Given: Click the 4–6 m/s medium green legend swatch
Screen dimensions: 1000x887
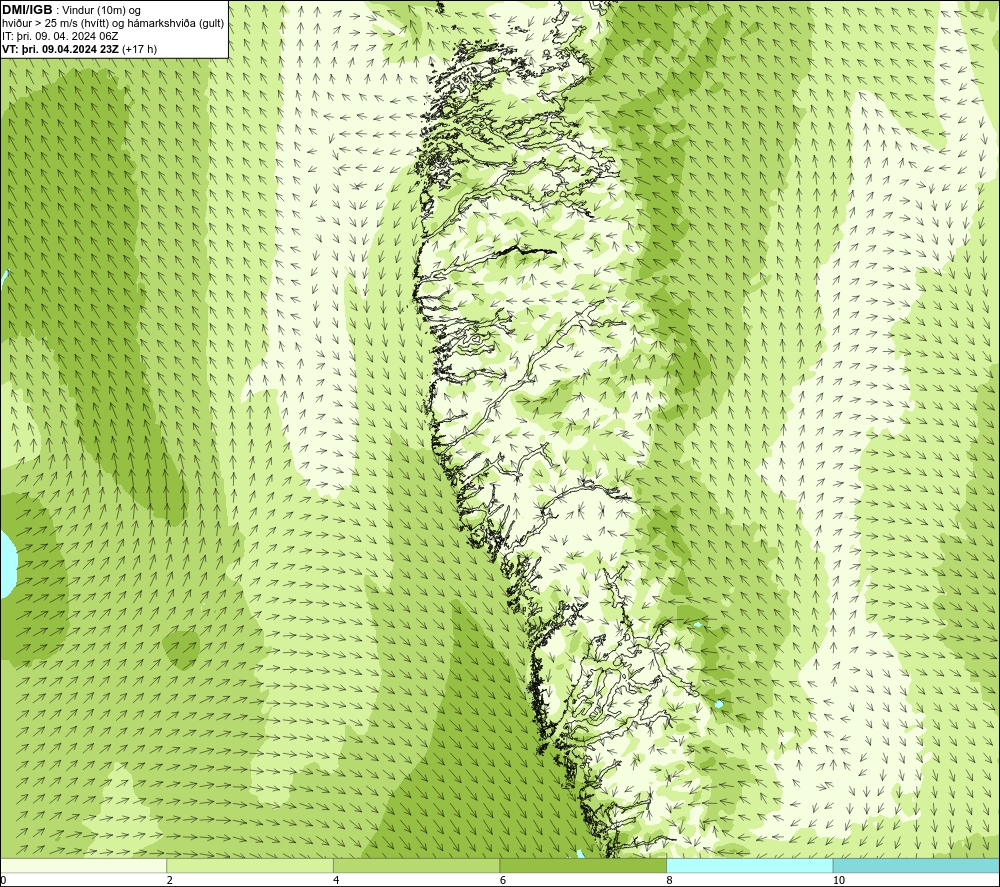Looking at the screenshot, I should pyautogui.click(x=416, y=865).
